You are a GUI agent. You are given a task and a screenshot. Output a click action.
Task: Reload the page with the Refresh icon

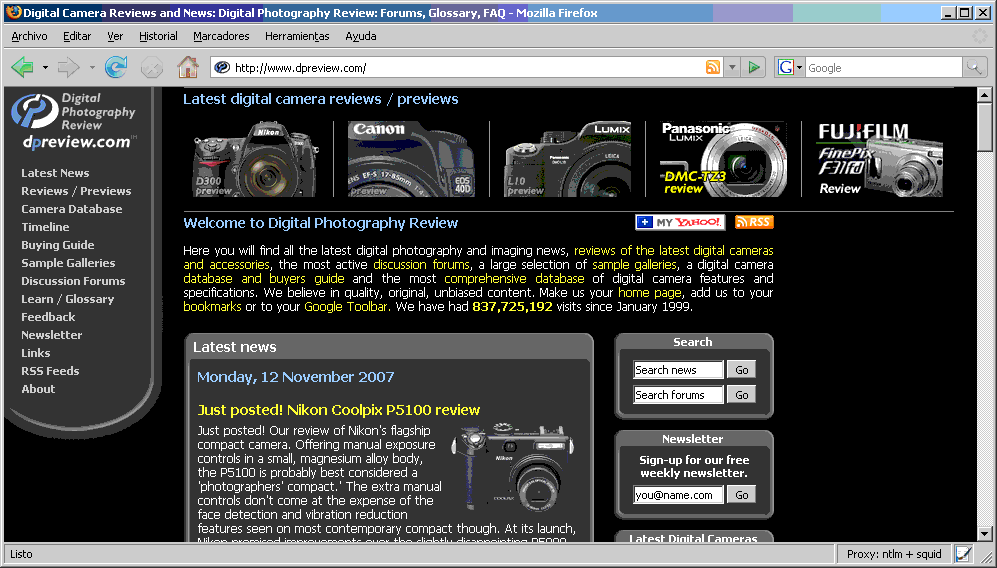pos(116,67)
